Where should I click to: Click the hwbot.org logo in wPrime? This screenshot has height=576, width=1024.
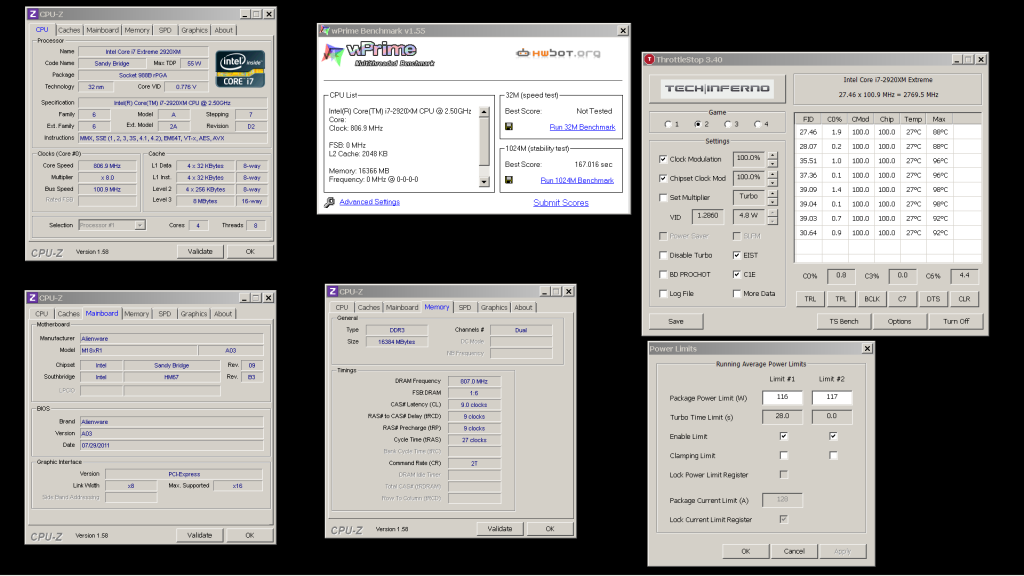(x=558, y=53)
